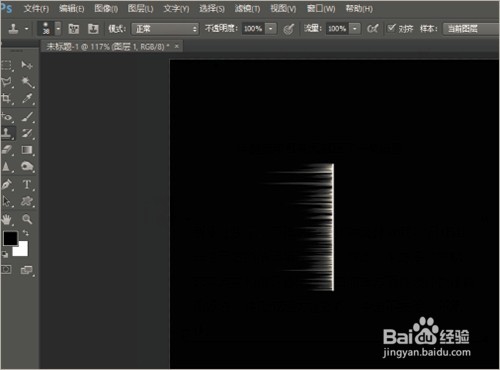Screen dimensions: 500x370
Task: Pick the white background color swatch
Action: 22,250
